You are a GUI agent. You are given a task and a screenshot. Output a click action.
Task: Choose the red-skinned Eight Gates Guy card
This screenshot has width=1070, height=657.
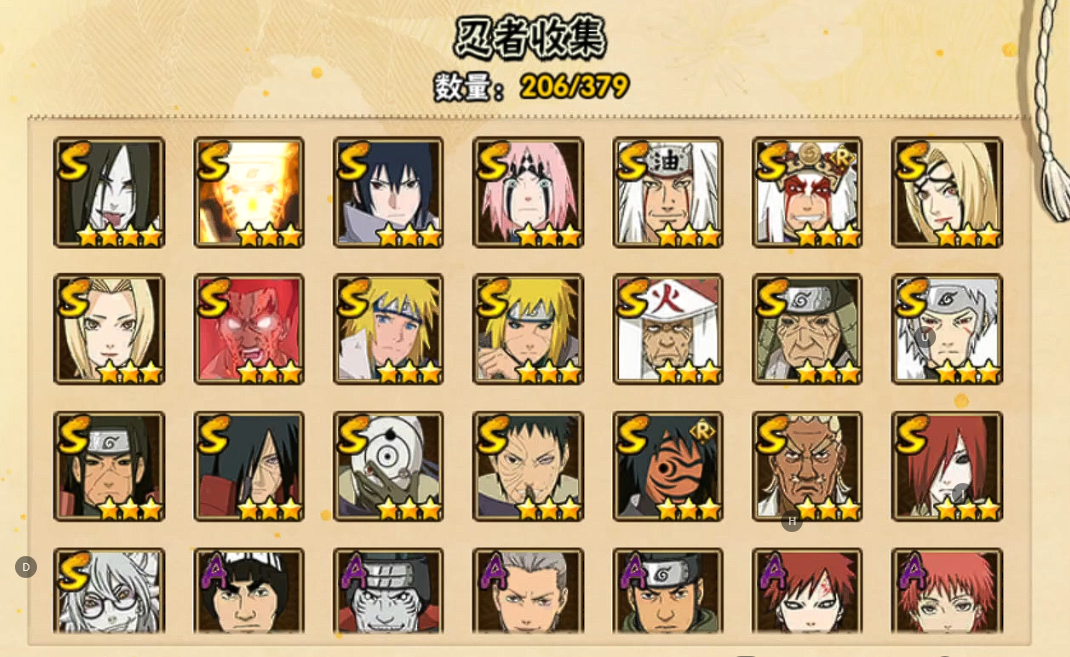pyautogui.click(x=249, y=330)
